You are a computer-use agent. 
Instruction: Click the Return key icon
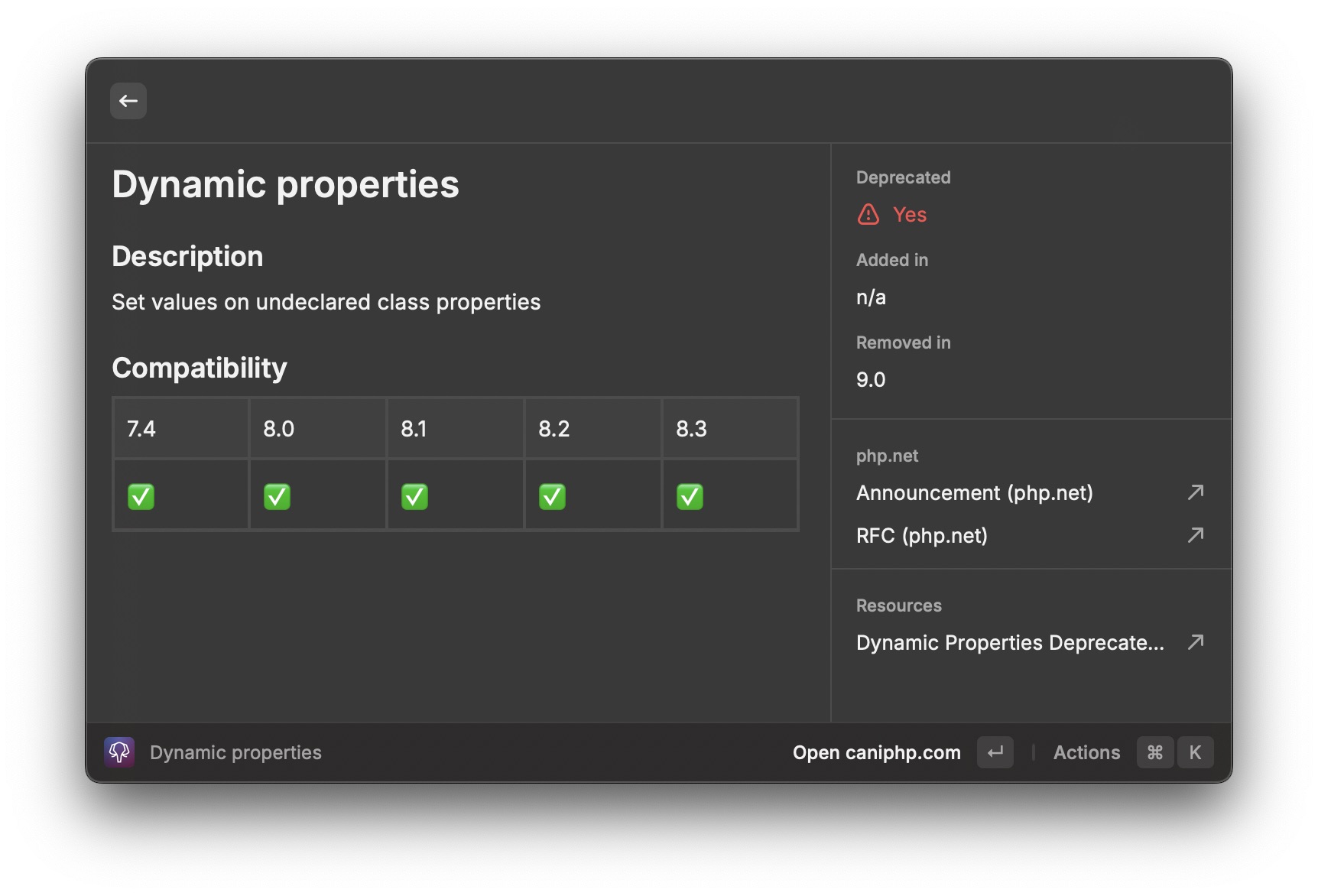tap(995, 752)
